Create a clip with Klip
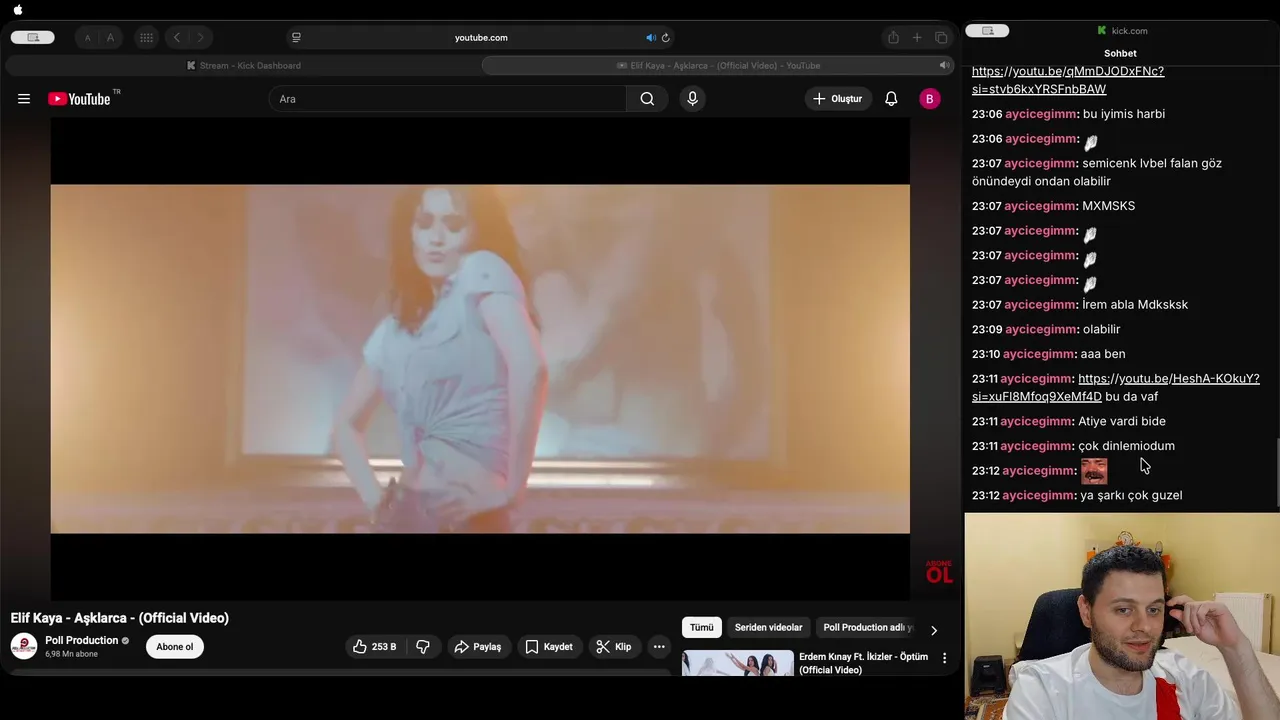Image resolution: width=1280 pixels, height=720 pixels. click(614, 647)
